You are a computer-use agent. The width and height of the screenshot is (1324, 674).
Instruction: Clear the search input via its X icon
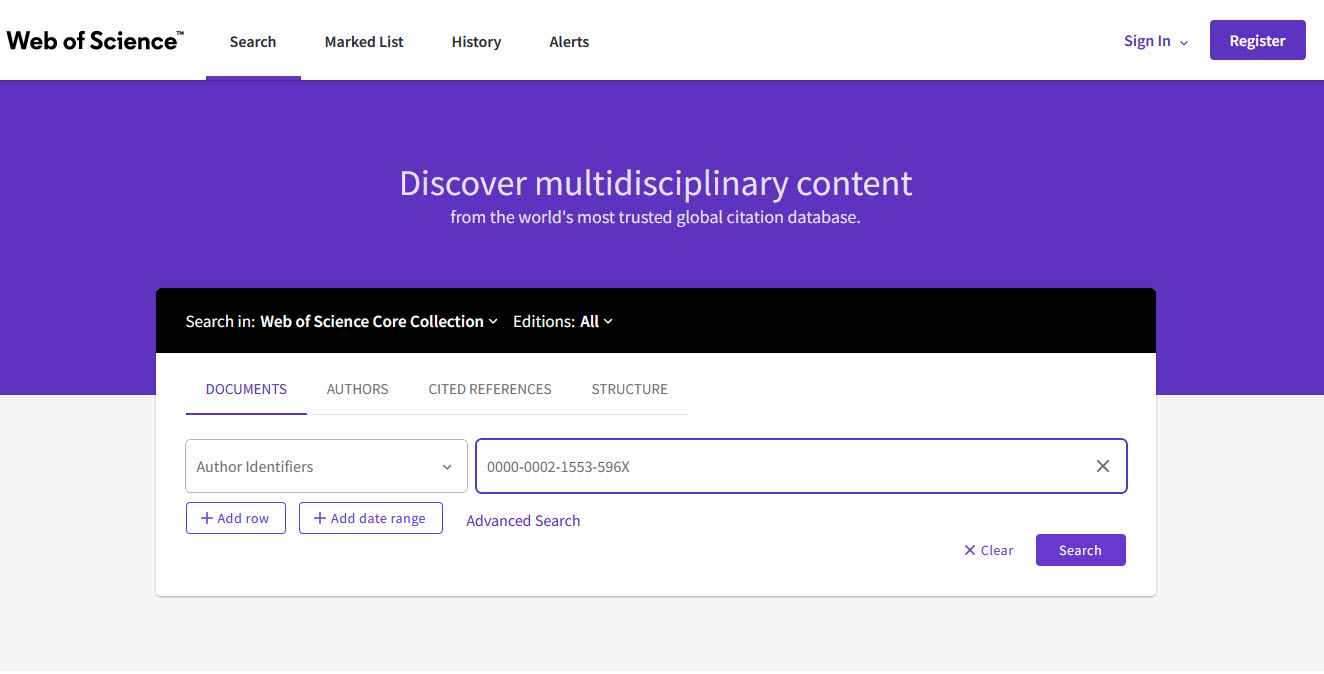pos(1102,465)
